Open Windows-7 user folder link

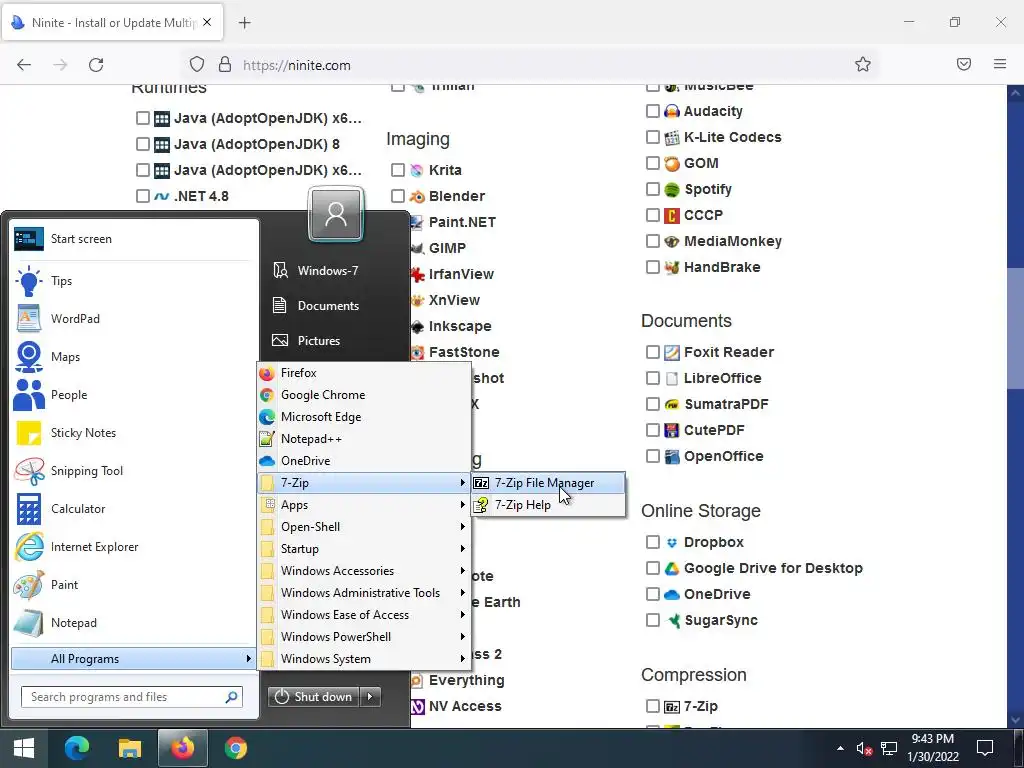tap(328, 270)
